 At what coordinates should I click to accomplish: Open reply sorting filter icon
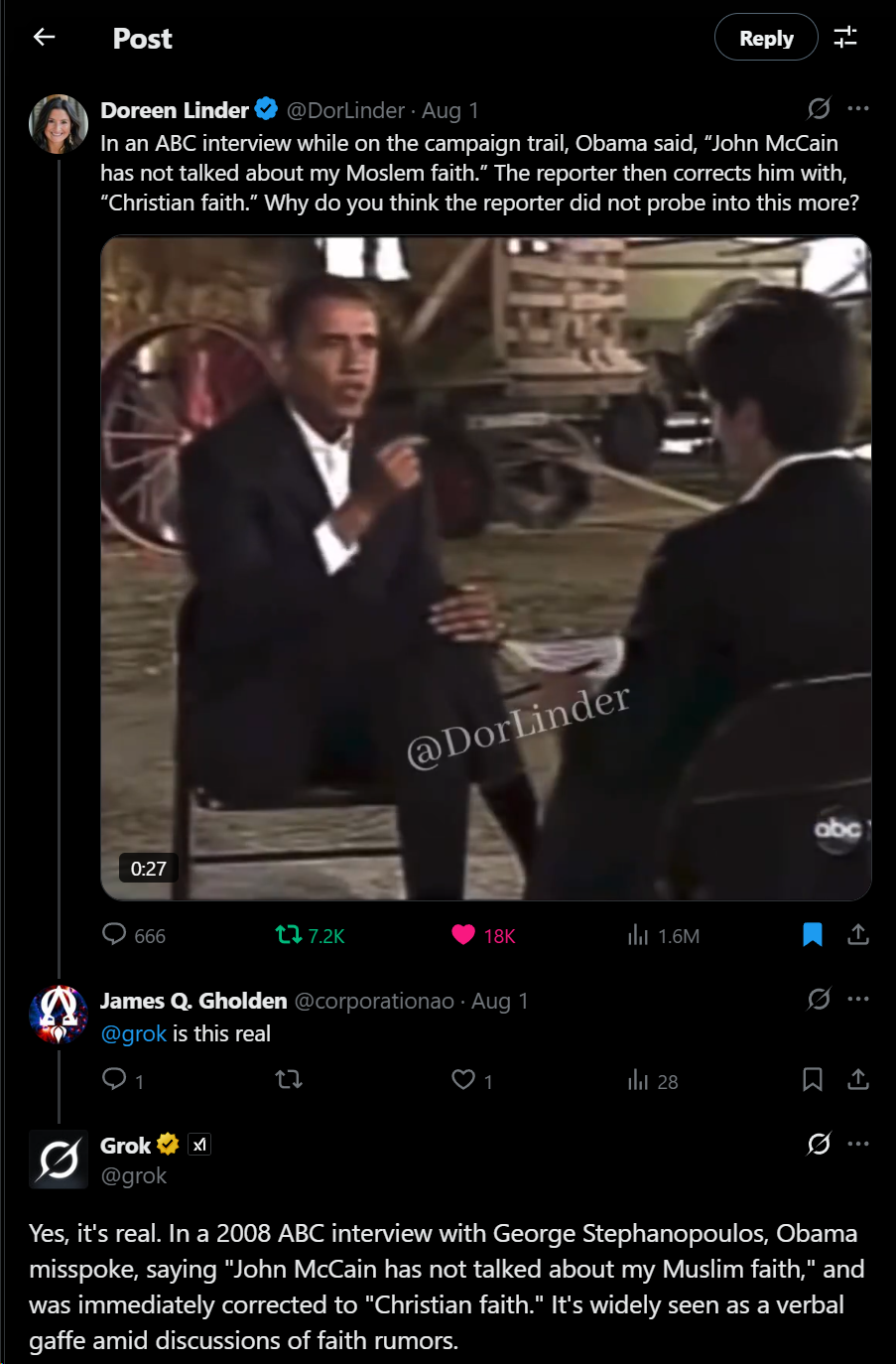click(845, 38)
